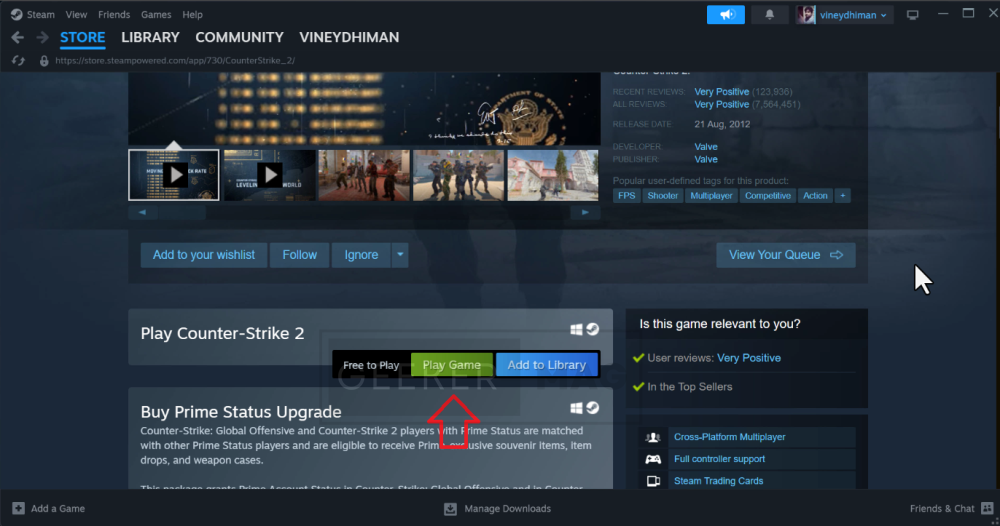Click the user avatar picture
This screenshot has height=526, width=1000.
pyautogui.click(x=805, y=15)
